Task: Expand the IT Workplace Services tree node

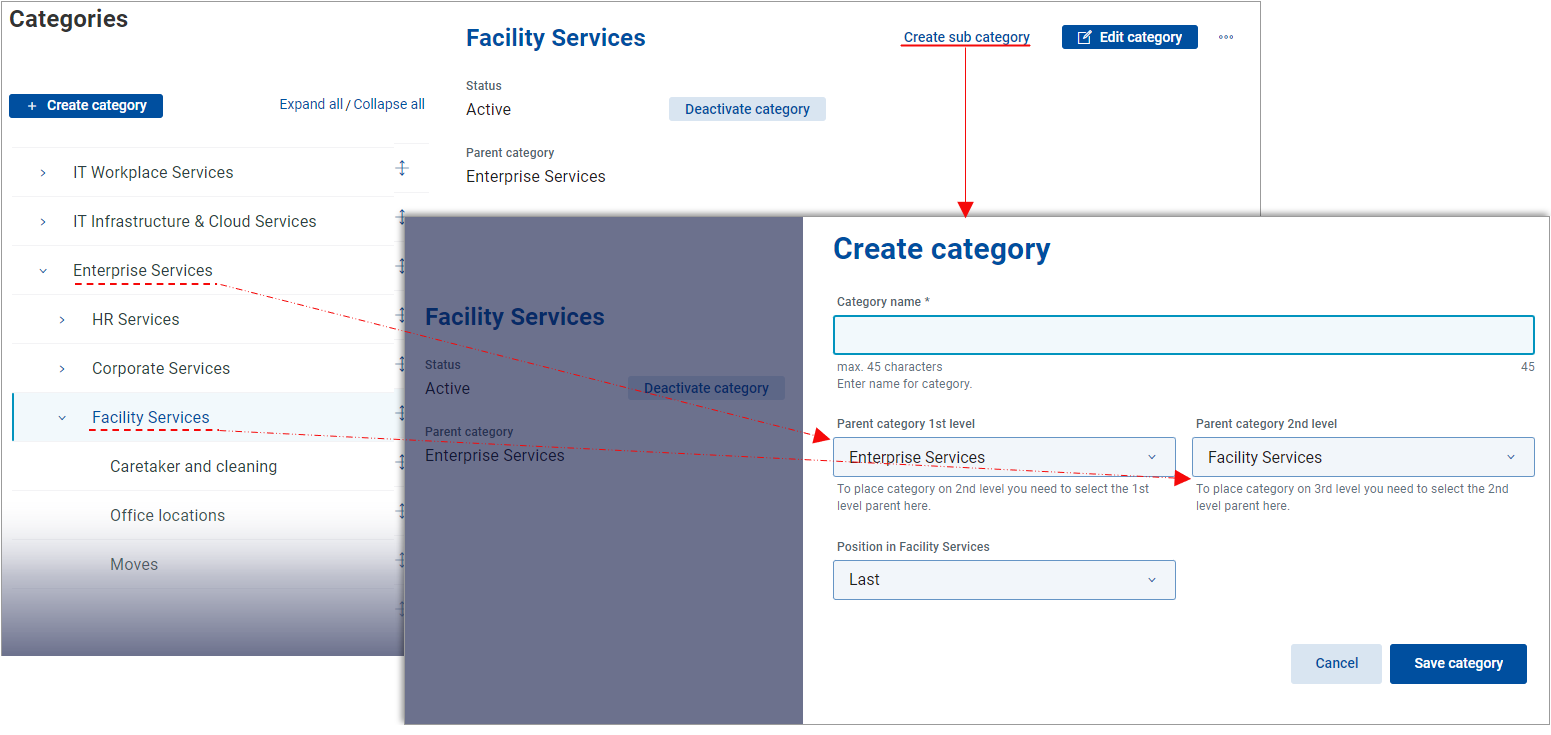Action: (43, 173)
